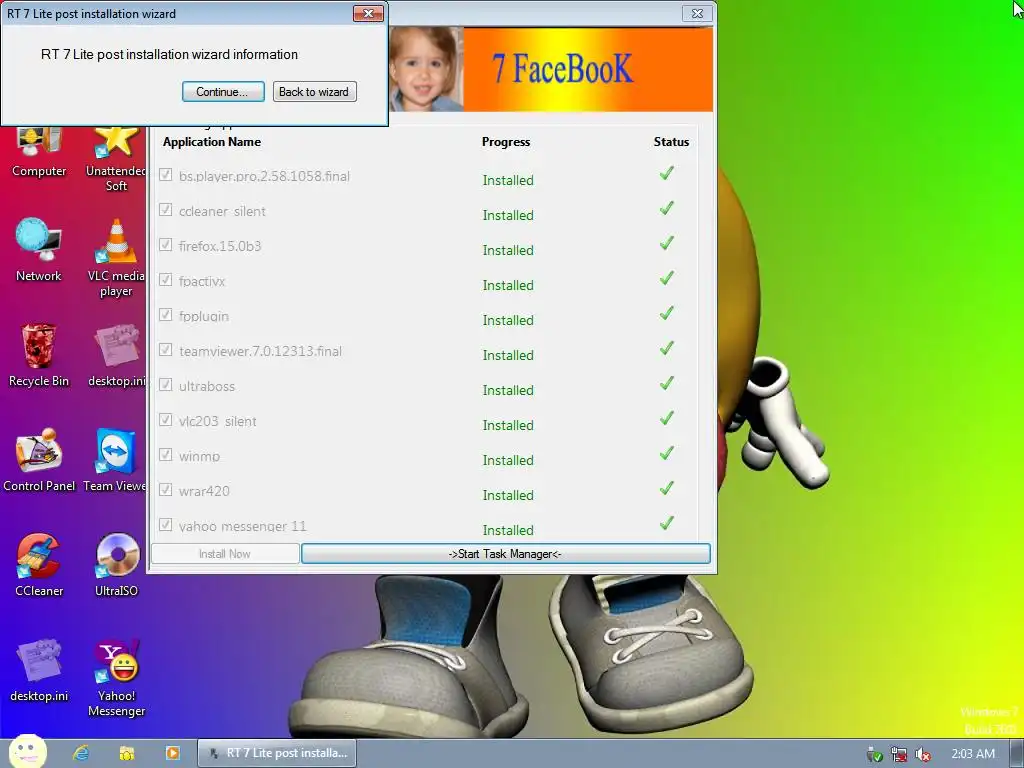Click the Application Name column header
Screen dimensions: 1024x768
click(212, 142)
